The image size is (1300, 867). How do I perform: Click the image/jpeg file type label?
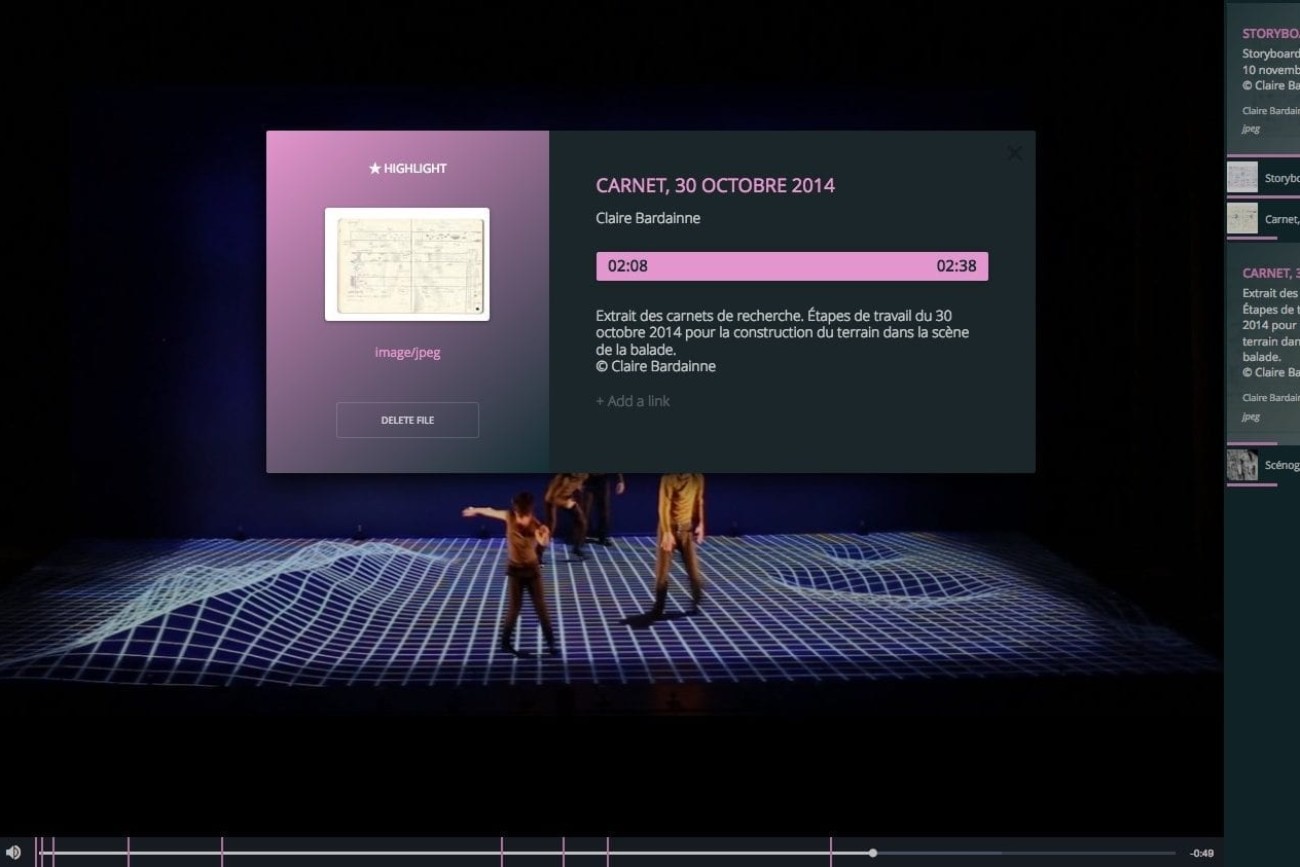[x=407, y=352]
